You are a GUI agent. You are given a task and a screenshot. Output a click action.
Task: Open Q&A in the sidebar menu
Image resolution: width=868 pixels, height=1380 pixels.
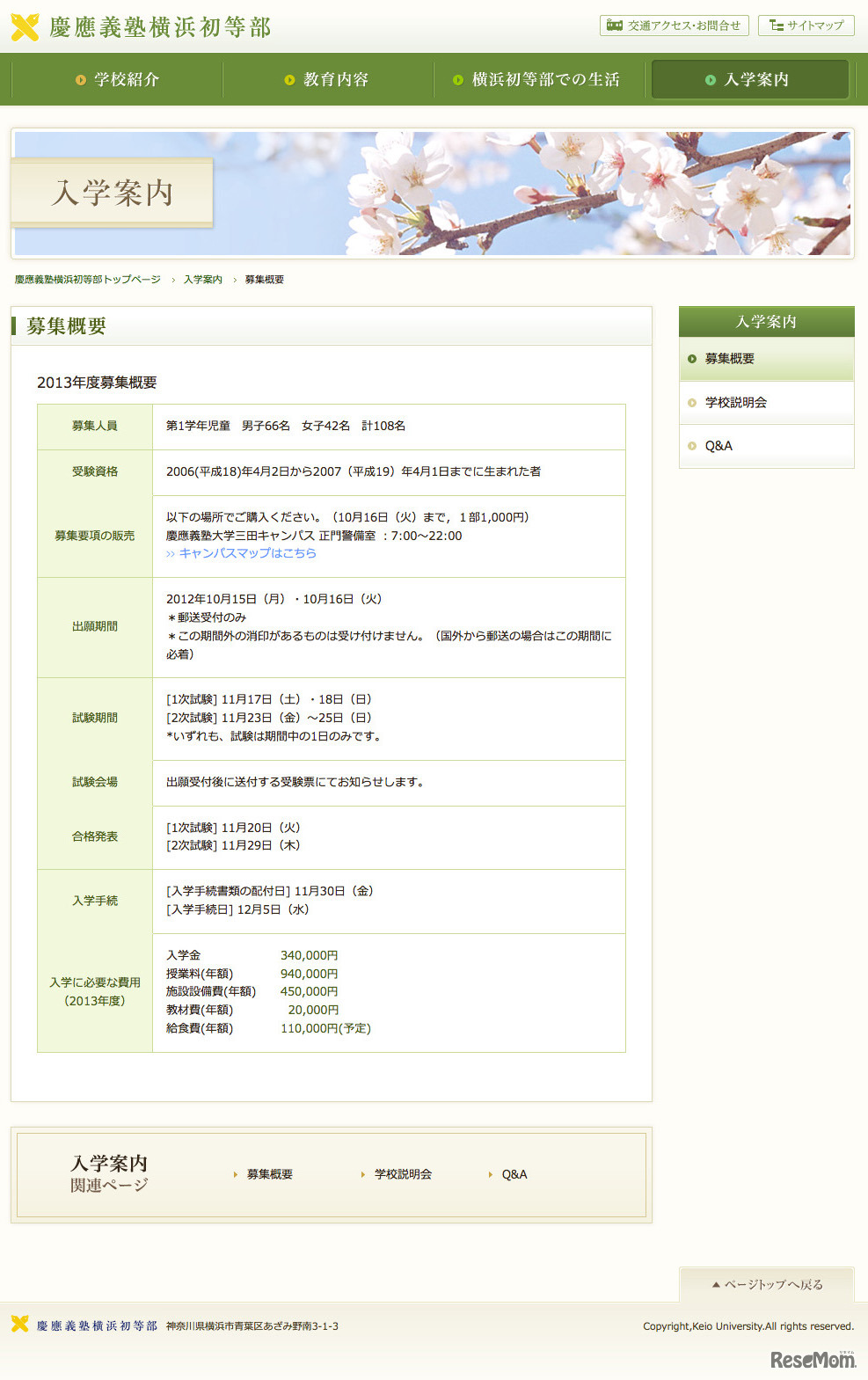pos(718,446)
